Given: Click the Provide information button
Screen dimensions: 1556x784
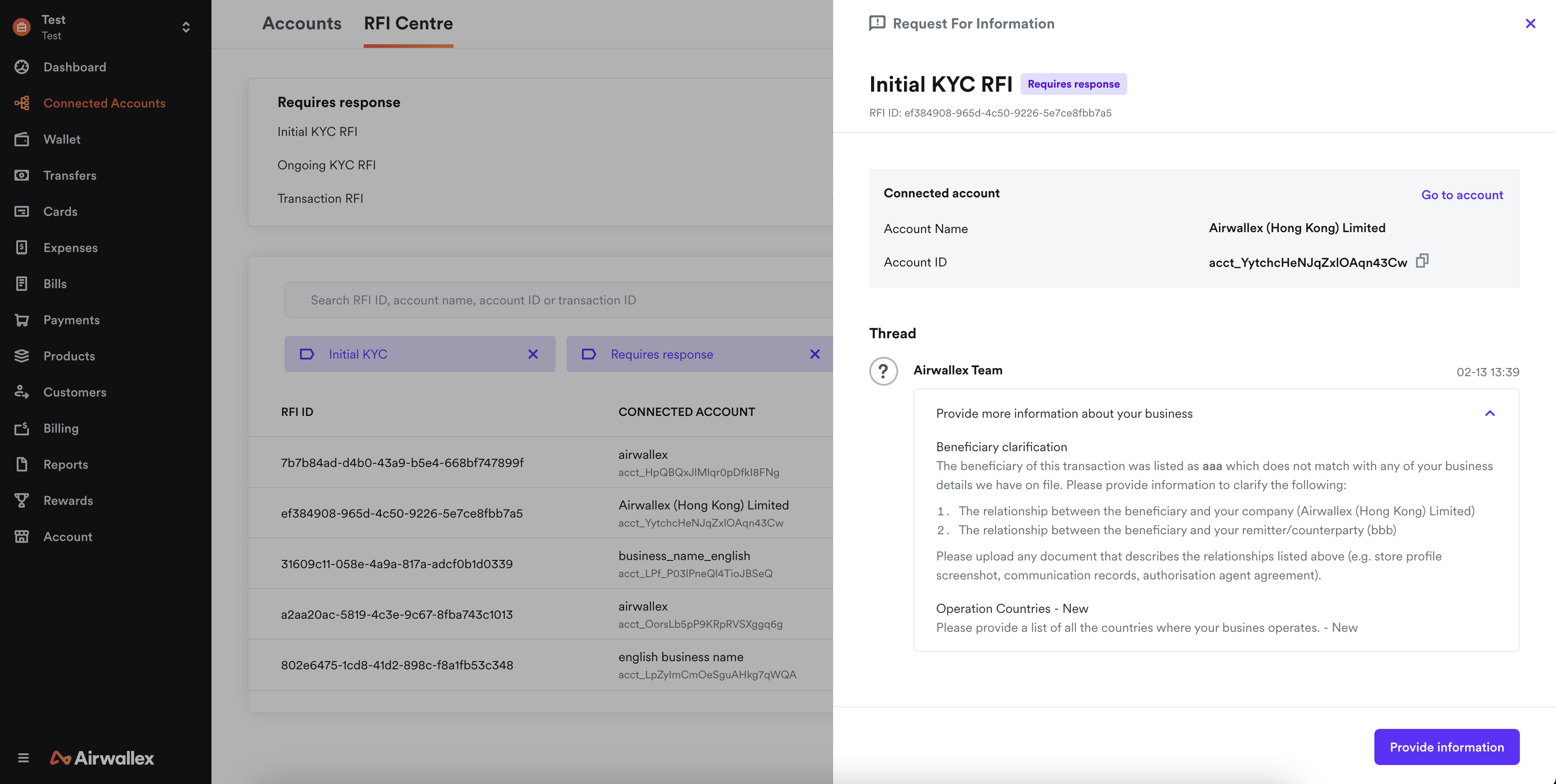Looking at the screenshot, I should (1446, 747).
